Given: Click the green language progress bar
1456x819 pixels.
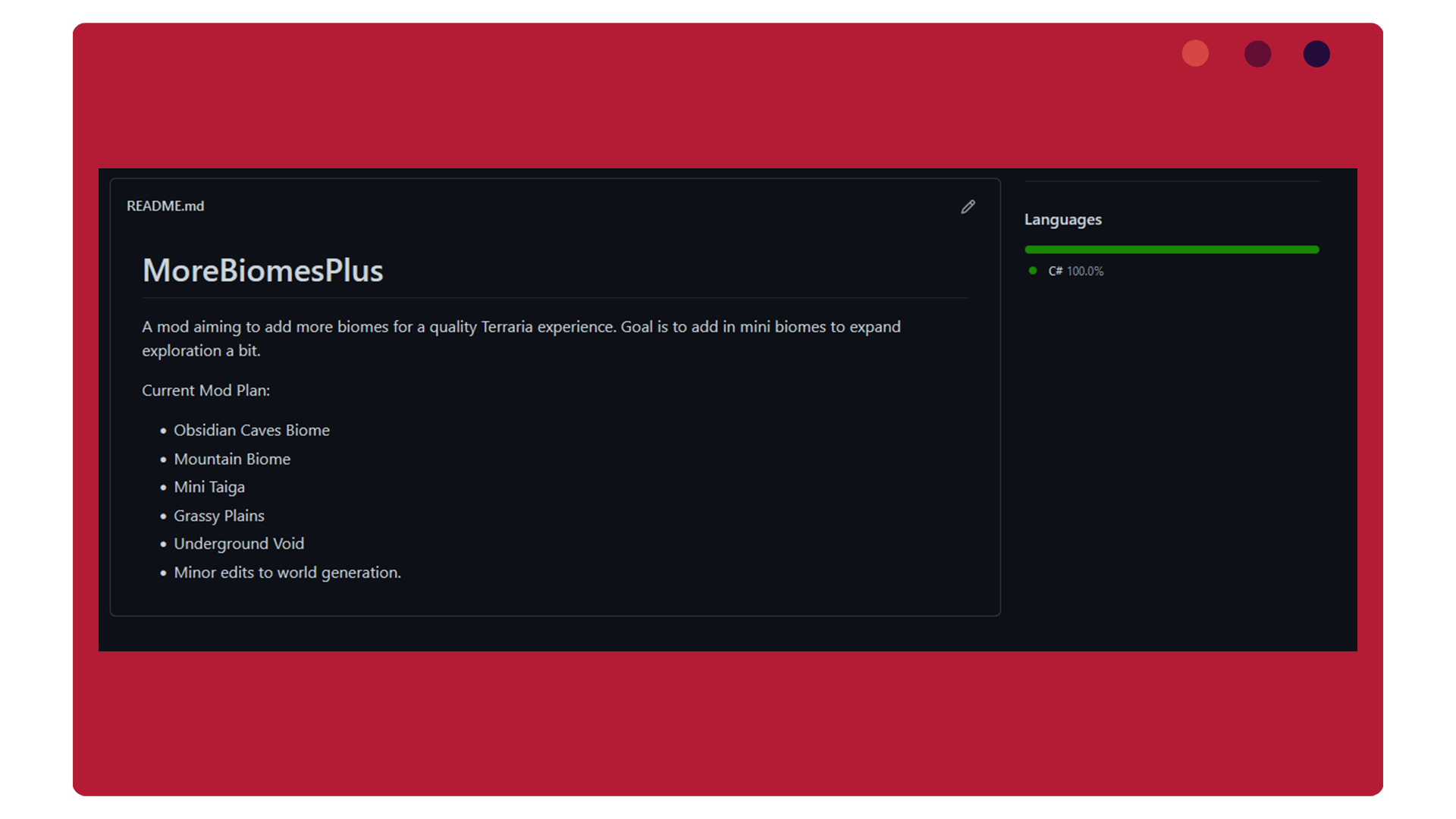Looking at the screenshot, I should tap(1172, 249).
